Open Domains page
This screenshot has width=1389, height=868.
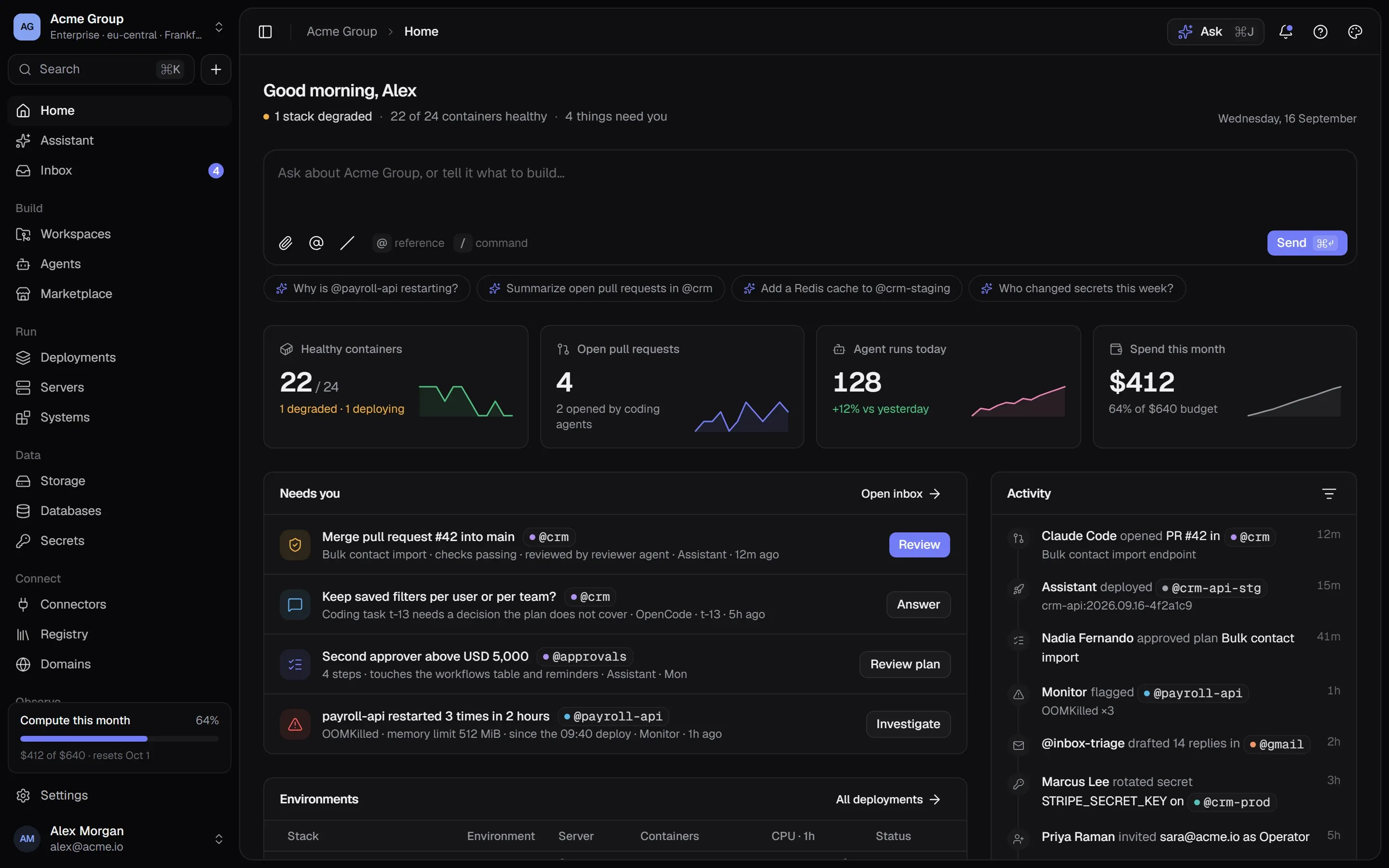click(120, 664)
